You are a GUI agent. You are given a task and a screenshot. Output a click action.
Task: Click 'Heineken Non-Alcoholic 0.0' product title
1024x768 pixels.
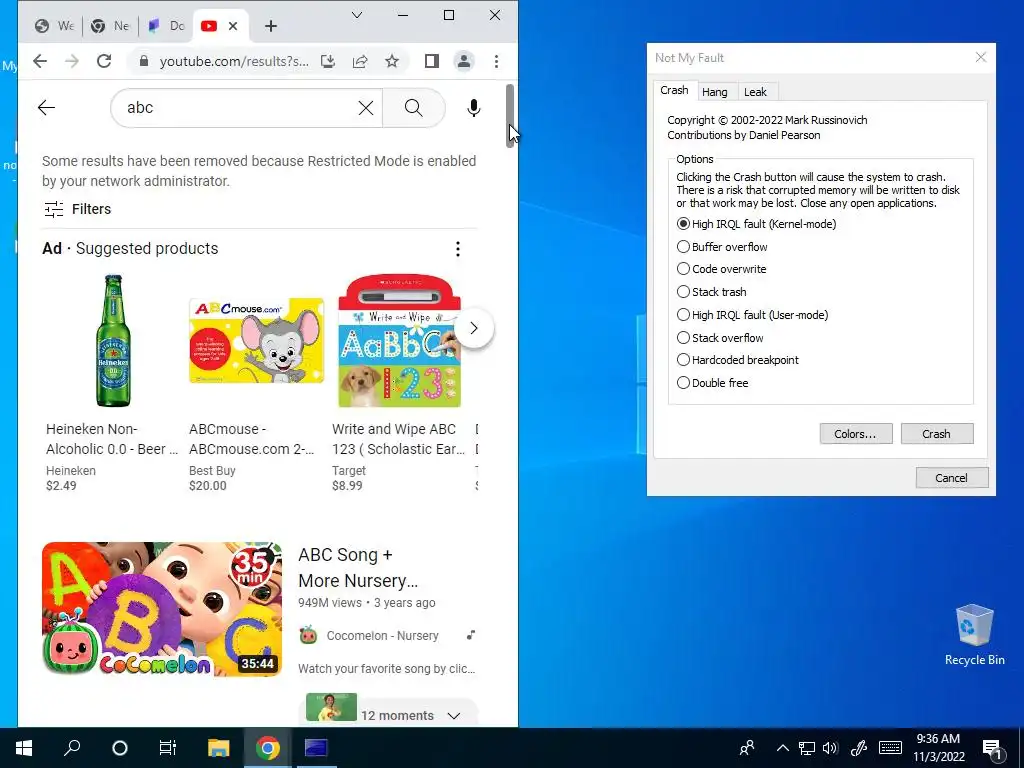[x=112, y=439]
